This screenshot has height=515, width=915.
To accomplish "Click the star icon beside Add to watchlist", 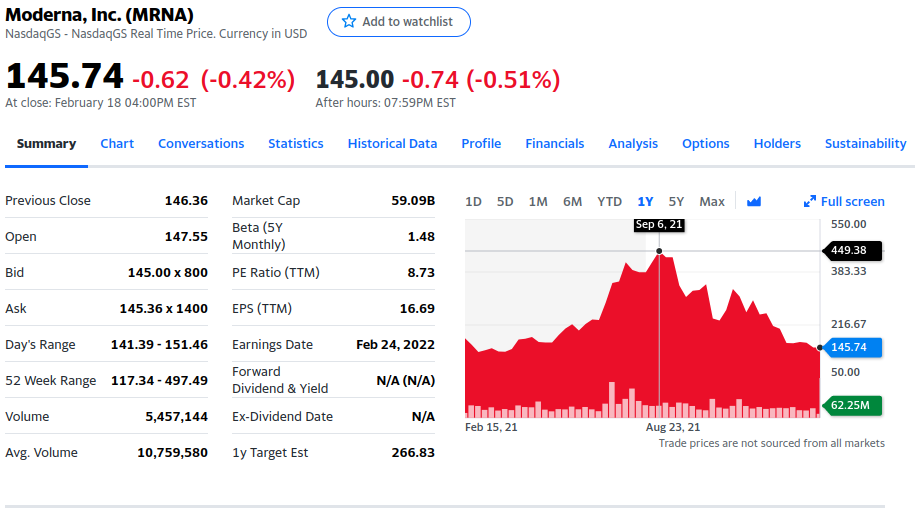I will pos(349,22).
